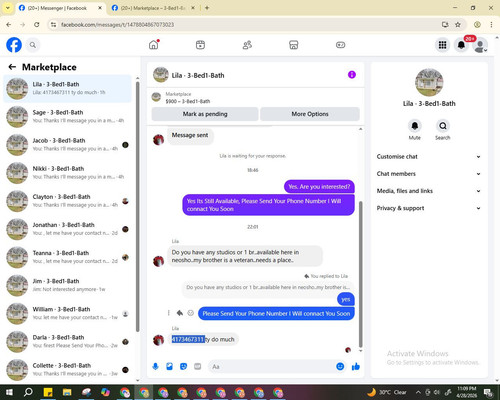The width and height of the screenshot is (500, 400).
Task: Mute this chat with bell icon
Action: point(415,126)
